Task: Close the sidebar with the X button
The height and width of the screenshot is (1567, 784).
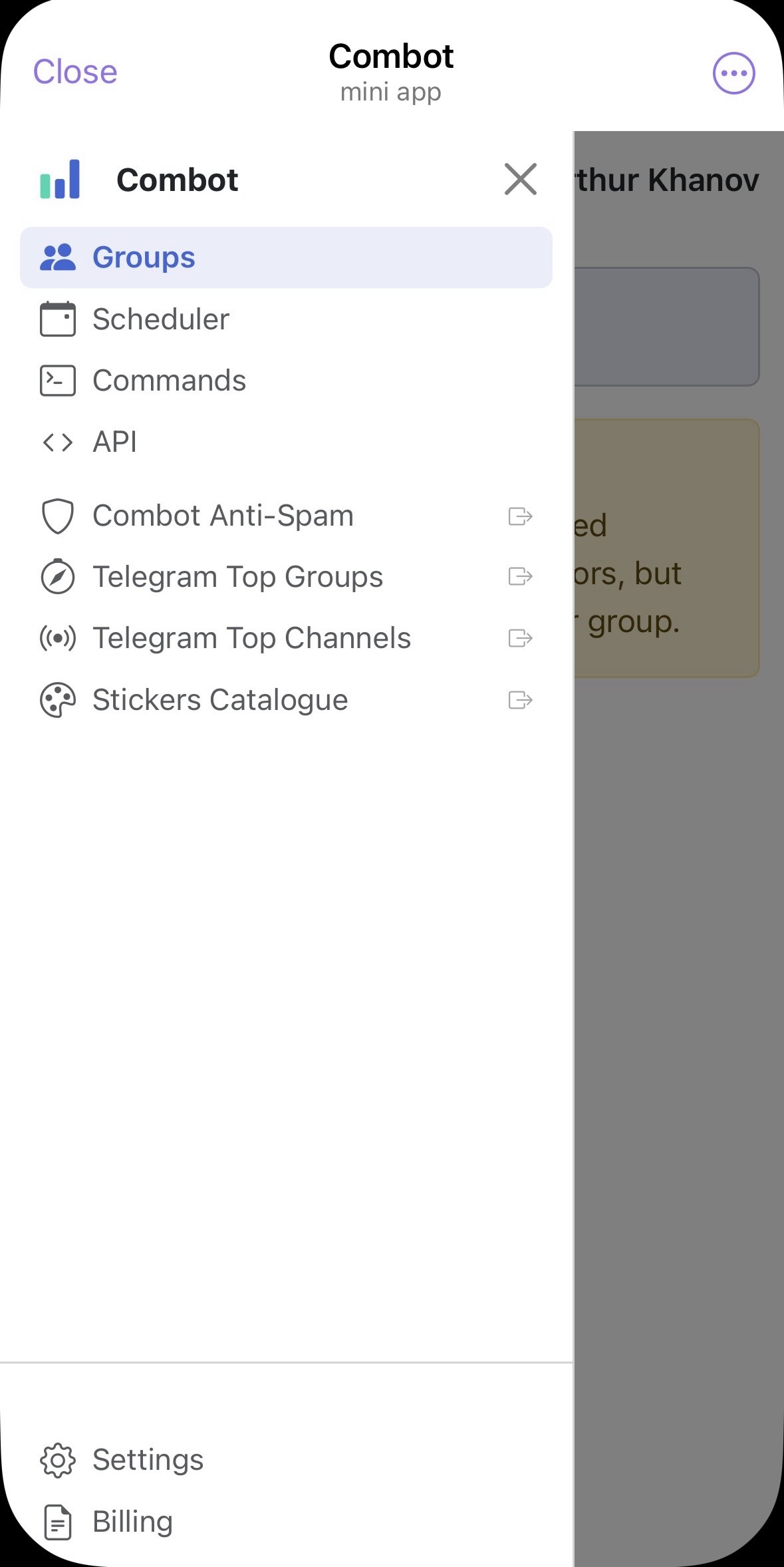Action: point(520,179)
